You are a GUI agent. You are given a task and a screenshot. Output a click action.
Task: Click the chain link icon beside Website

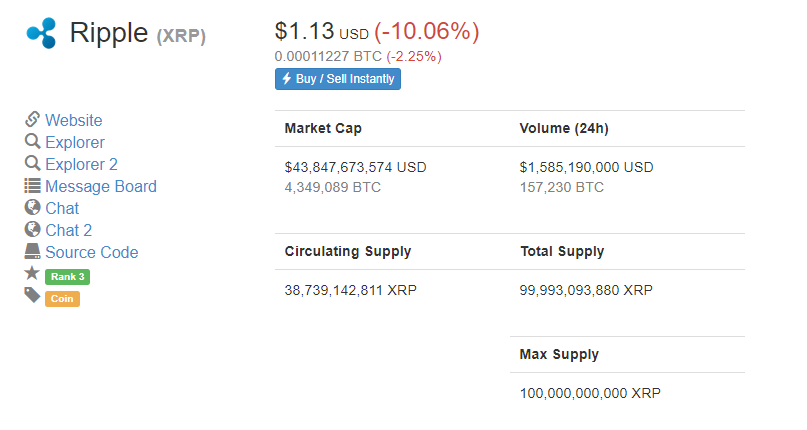coord(32,119)
